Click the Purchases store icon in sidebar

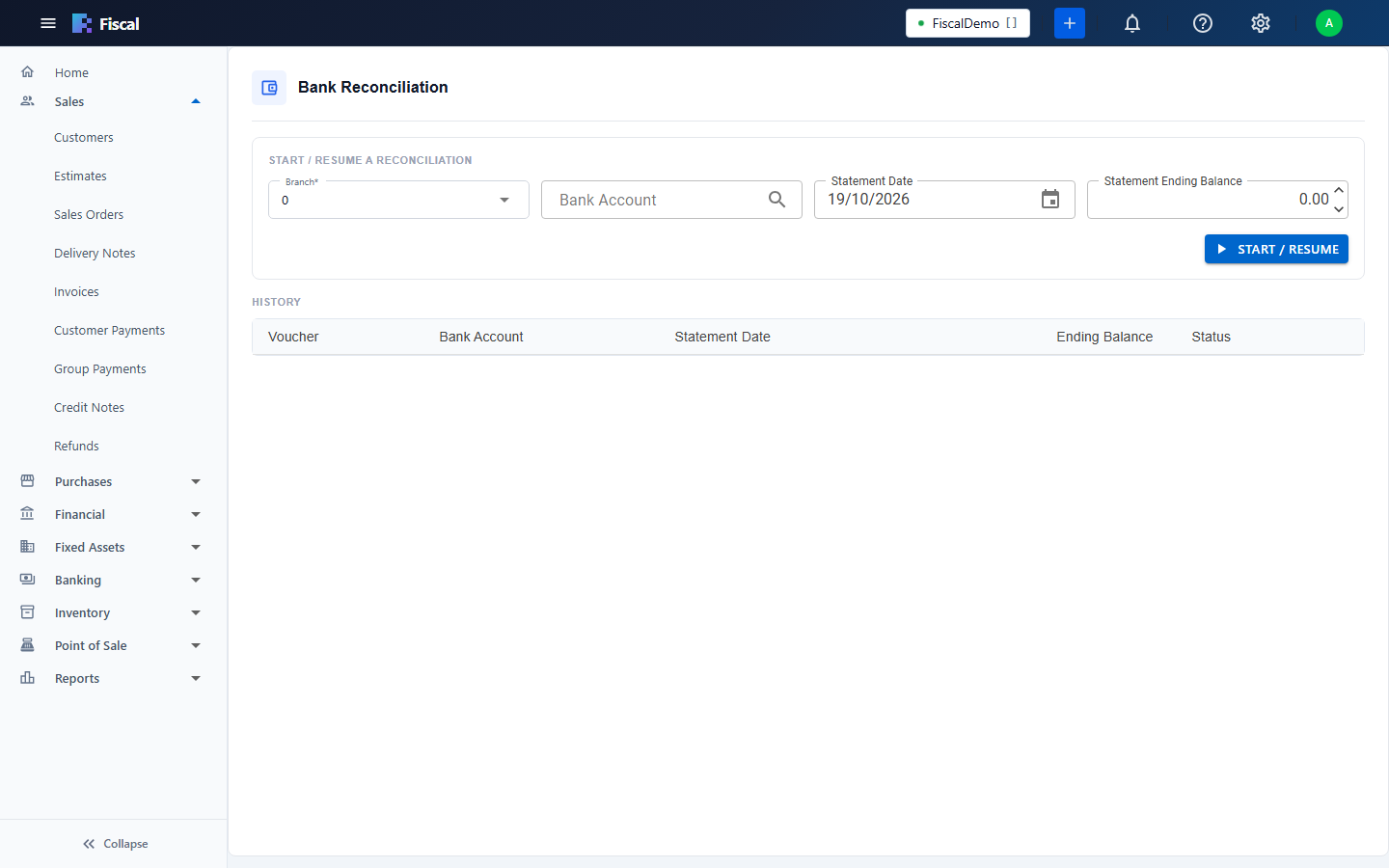28,481
